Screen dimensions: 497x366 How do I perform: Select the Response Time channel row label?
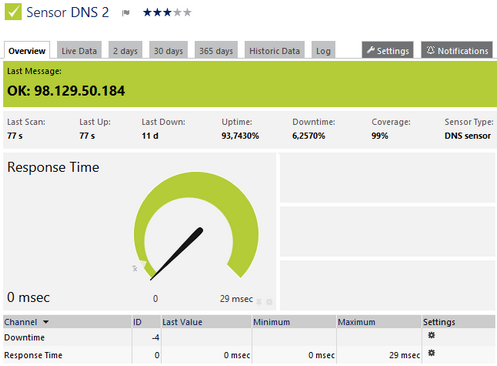pos(33,355)
